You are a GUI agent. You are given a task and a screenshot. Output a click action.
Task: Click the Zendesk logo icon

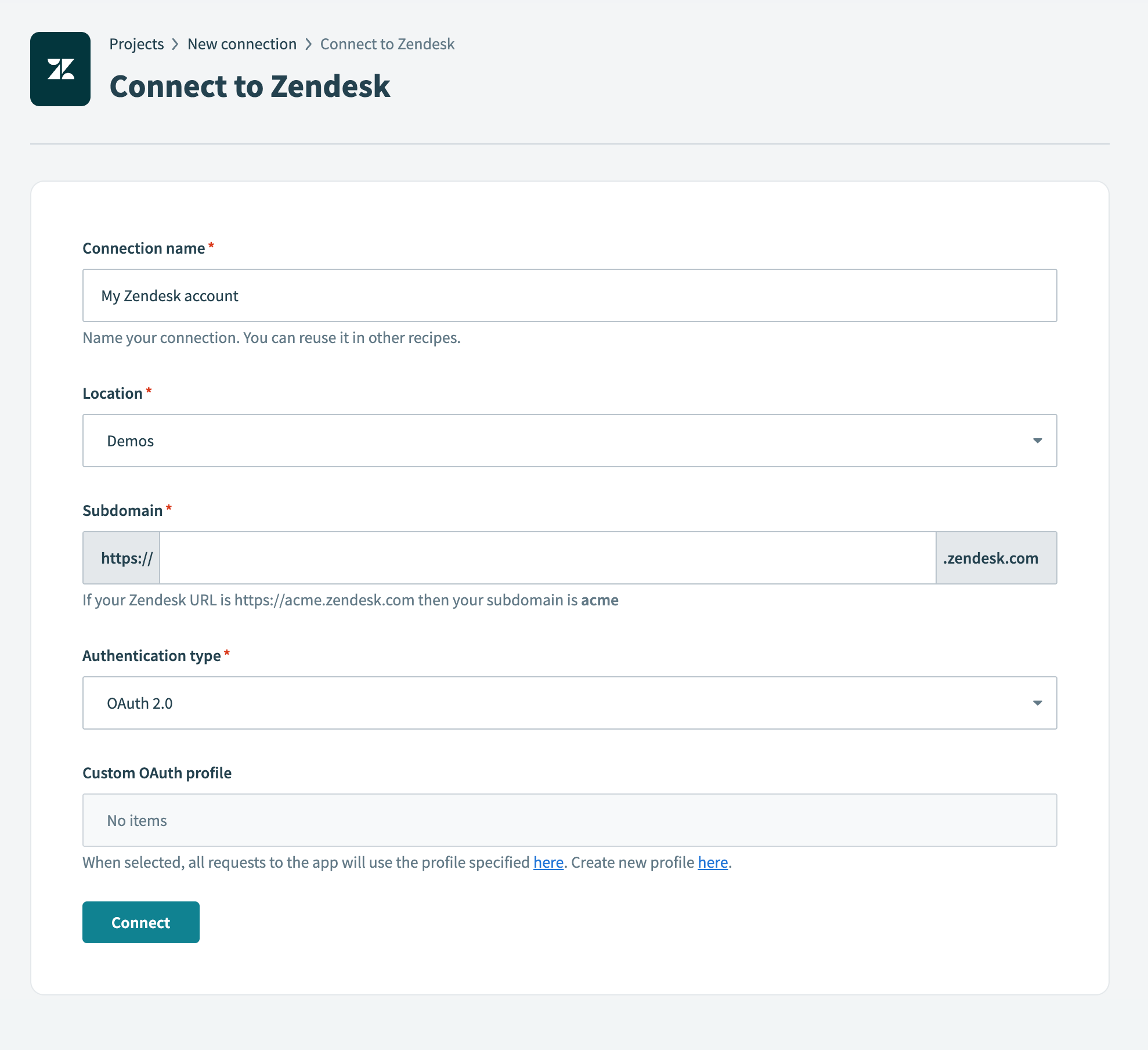(60, 70)
